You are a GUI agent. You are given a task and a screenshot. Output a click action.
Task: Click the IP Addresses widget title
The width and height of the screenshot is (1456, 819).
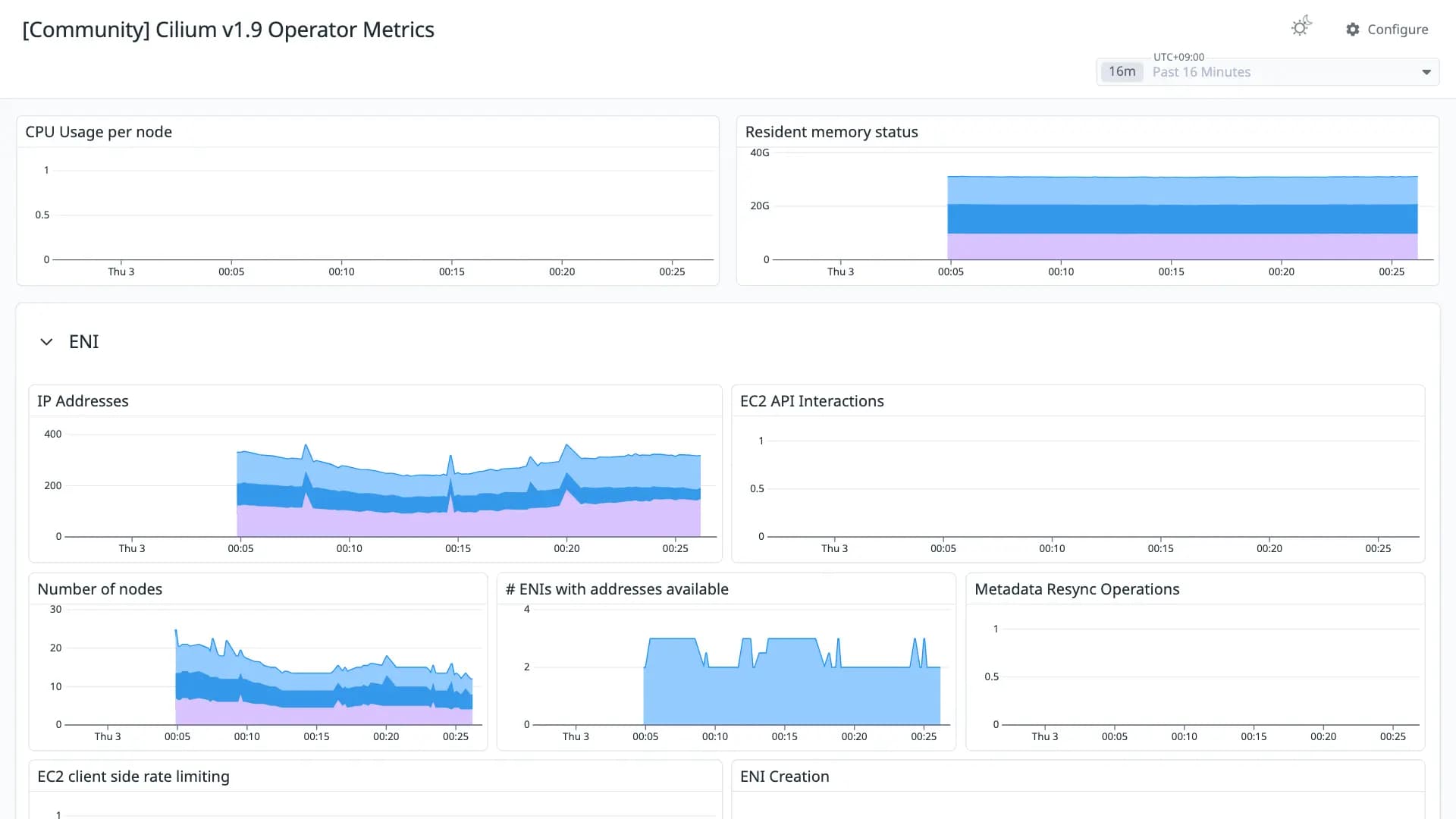click(83, 401)
